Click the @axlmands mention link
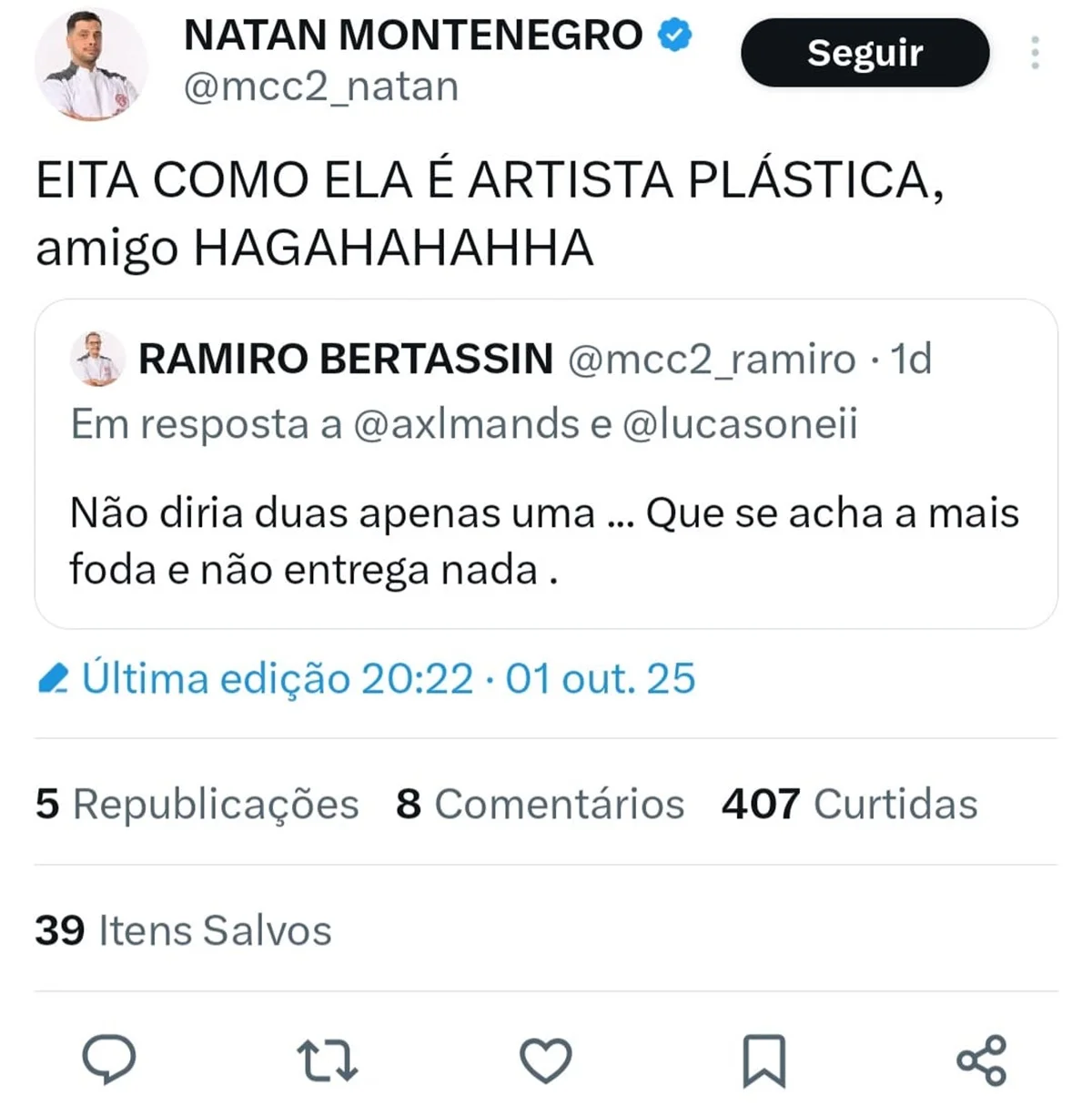 pos(466,424)
